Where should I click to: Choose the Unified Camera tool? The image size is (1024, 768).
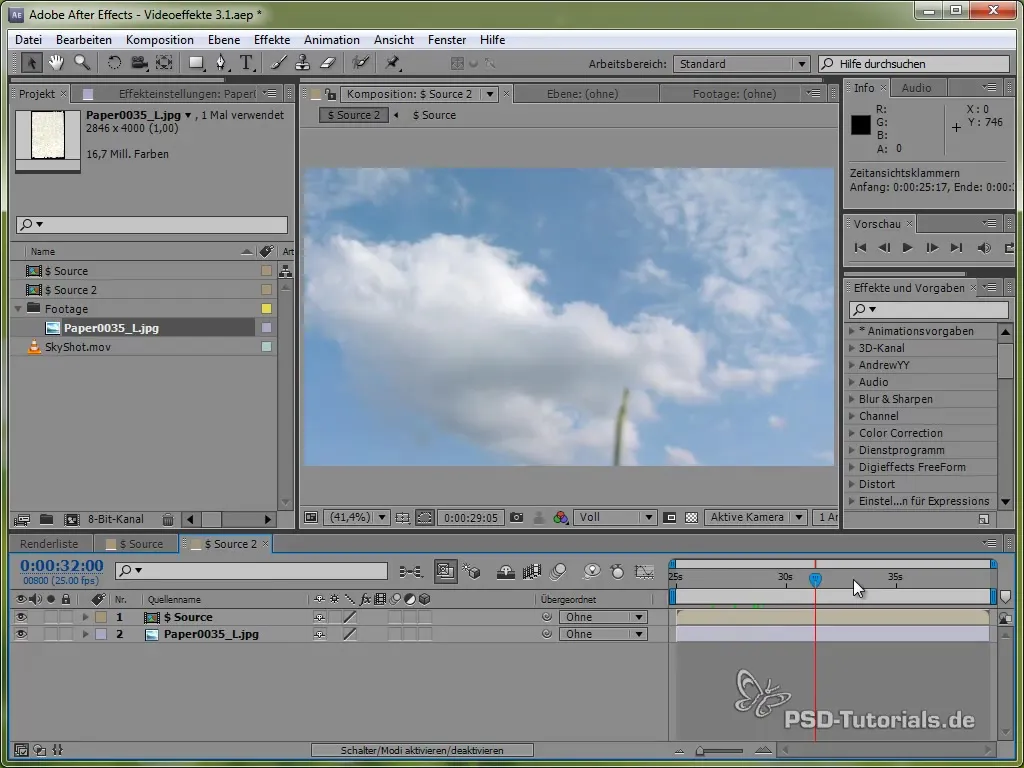coord(139,63)
